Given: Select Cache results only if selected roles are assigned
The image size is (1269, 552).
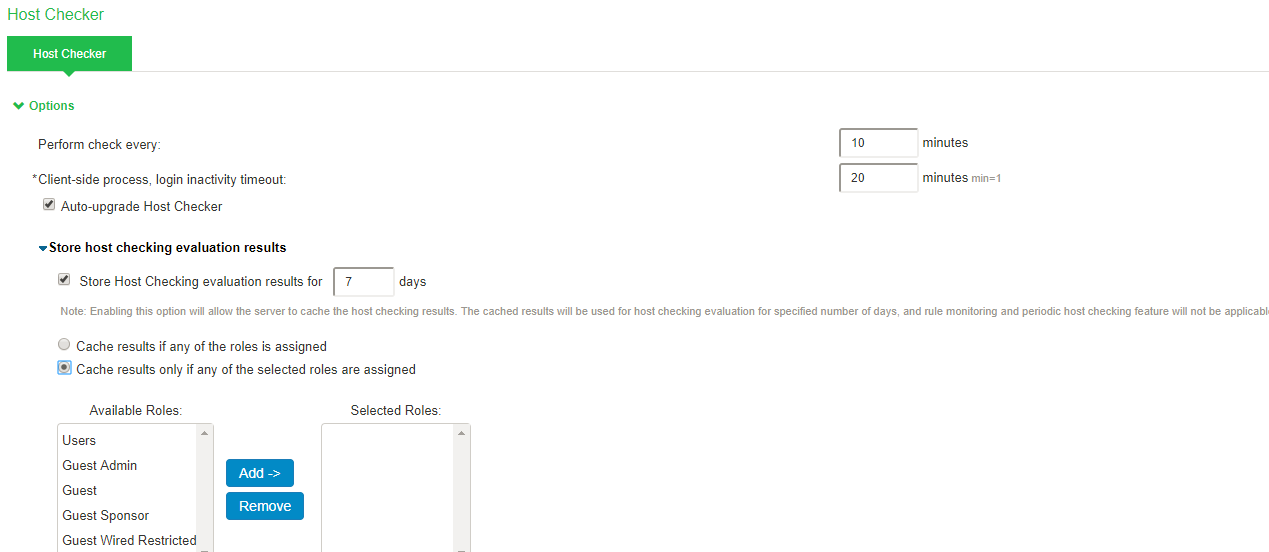Looking at the screenshot, I should tap(64, 368).
